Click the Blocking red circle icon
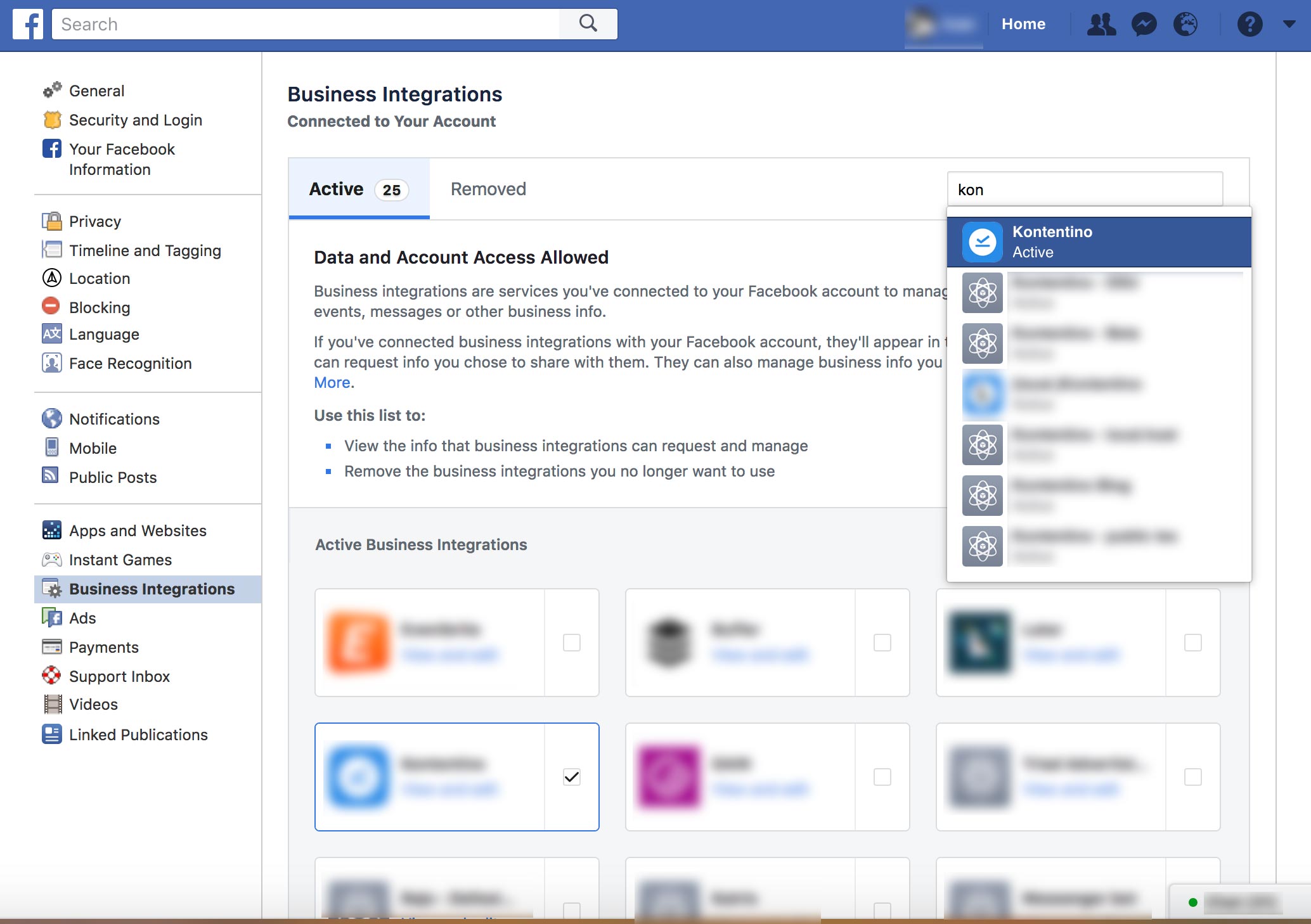Image resolution: width=1311 pixels, height=924 pixels. [51, 306]
